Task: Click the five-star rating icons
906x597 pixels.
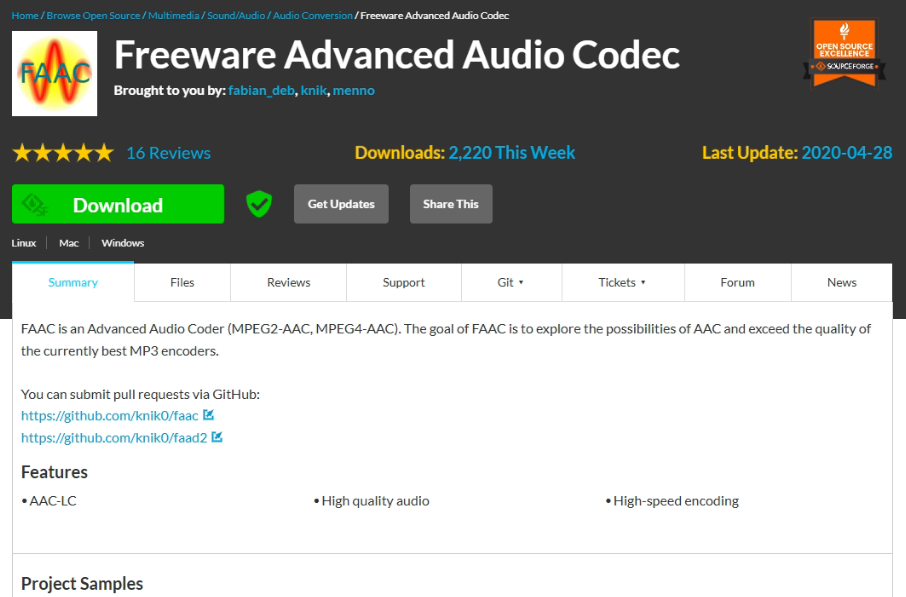Action: 63,153
